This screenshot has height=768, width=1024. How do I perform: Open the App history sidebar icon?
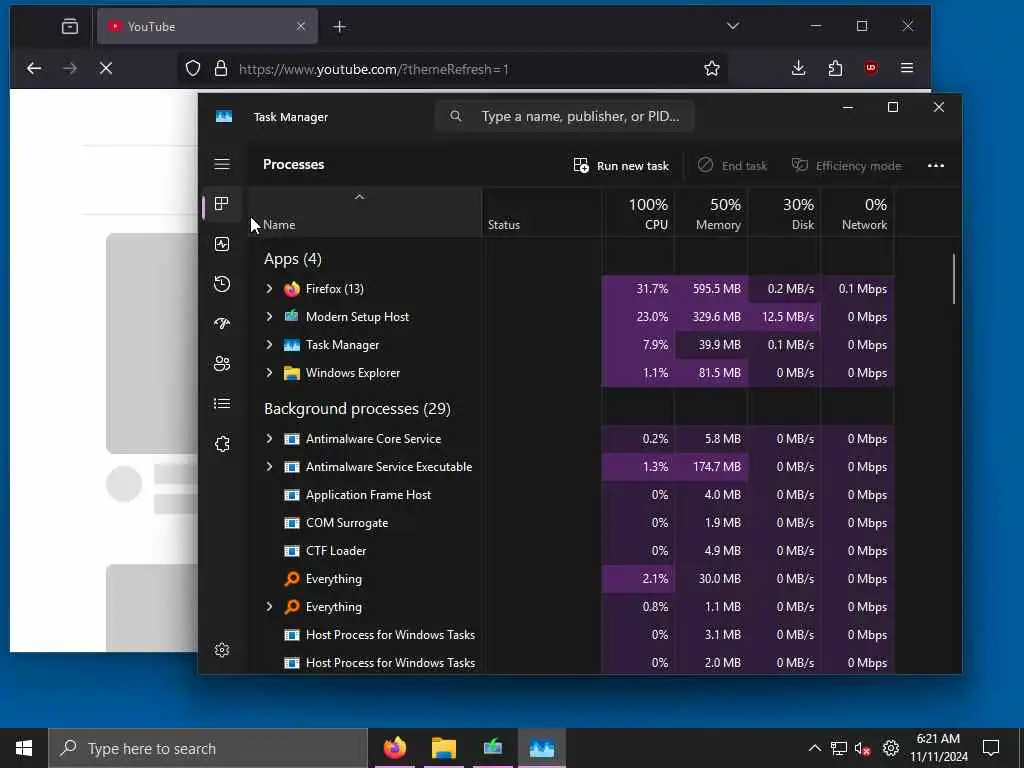pos(222,284)
